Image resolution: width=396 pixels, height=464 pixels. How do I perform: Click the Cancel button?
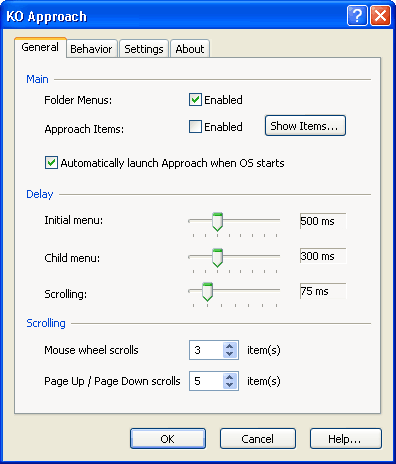click(x=258, y=439)
